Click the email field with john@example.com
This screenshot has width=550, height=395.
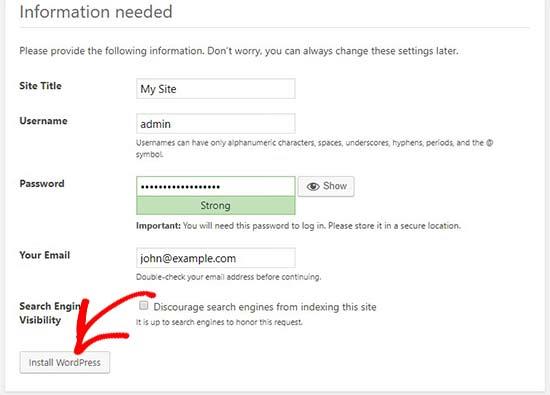pos(216,258)
